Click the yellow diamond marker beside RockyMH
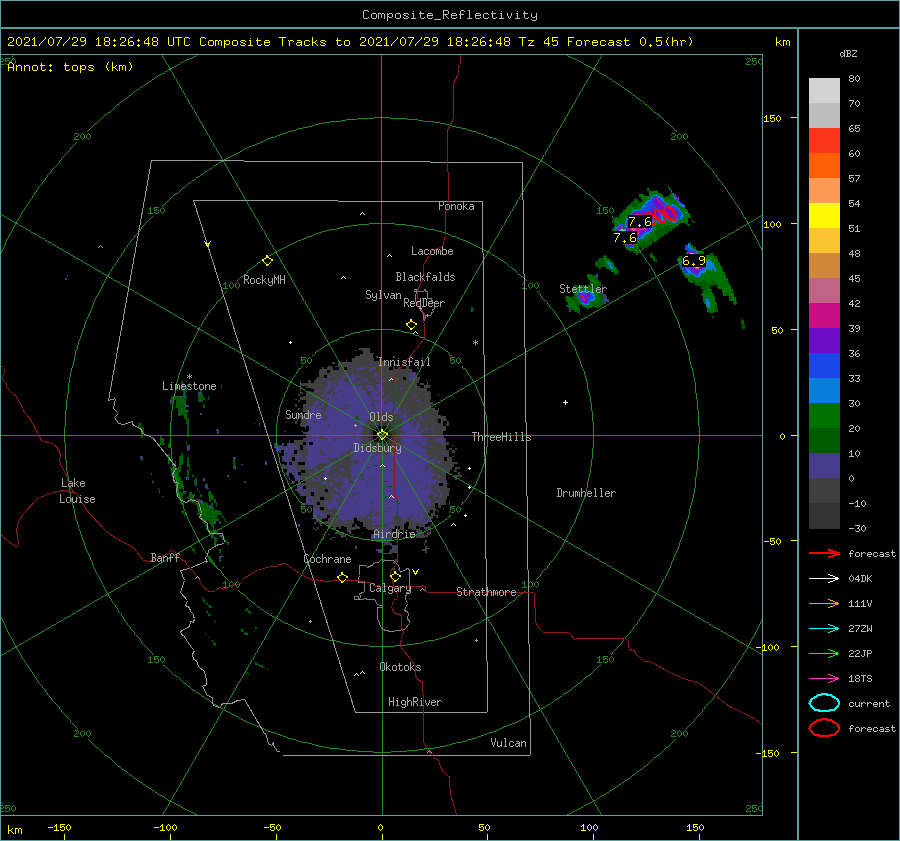 [x=267, y=261]
